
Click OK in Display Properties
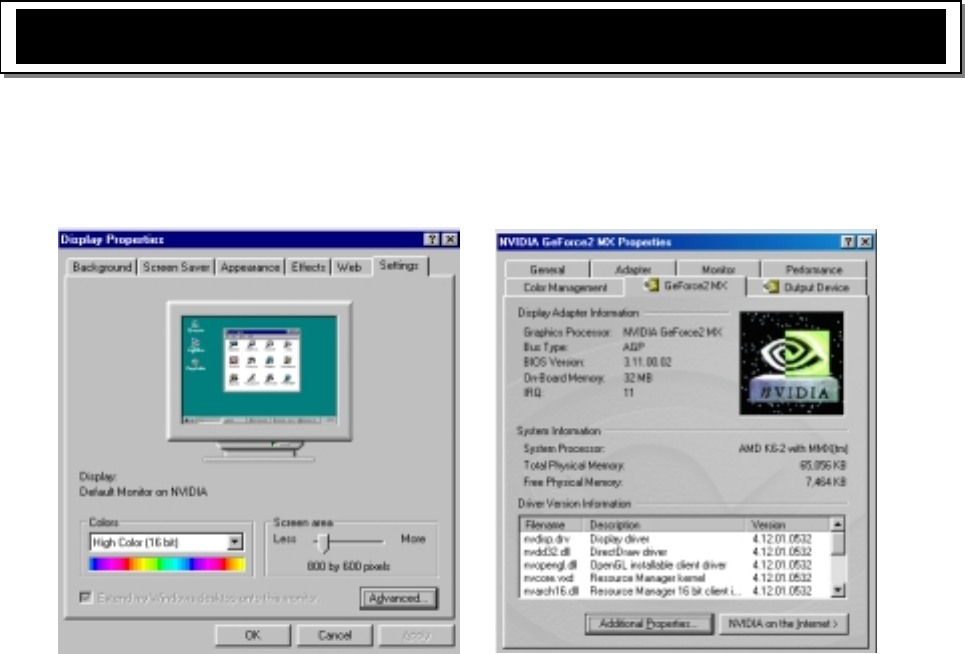[x=253, y=635]
